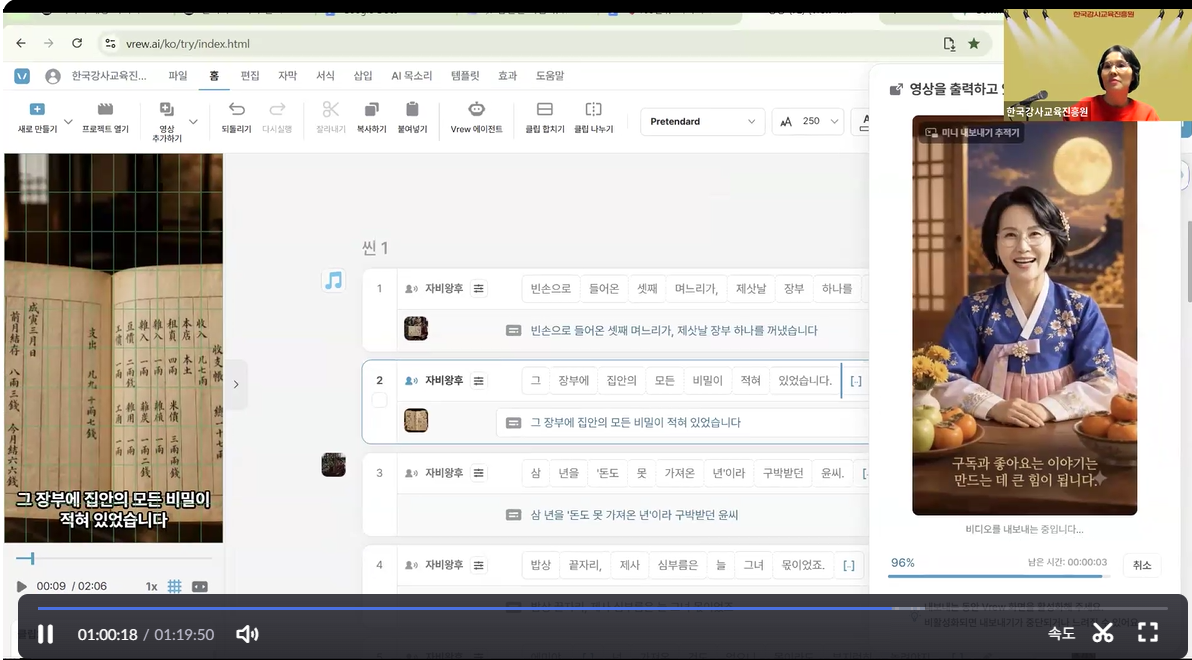Click the speaker voice icon in clip 2
Screen dimensions: 1192x660
pyautogui.click(x=411, y=381)
